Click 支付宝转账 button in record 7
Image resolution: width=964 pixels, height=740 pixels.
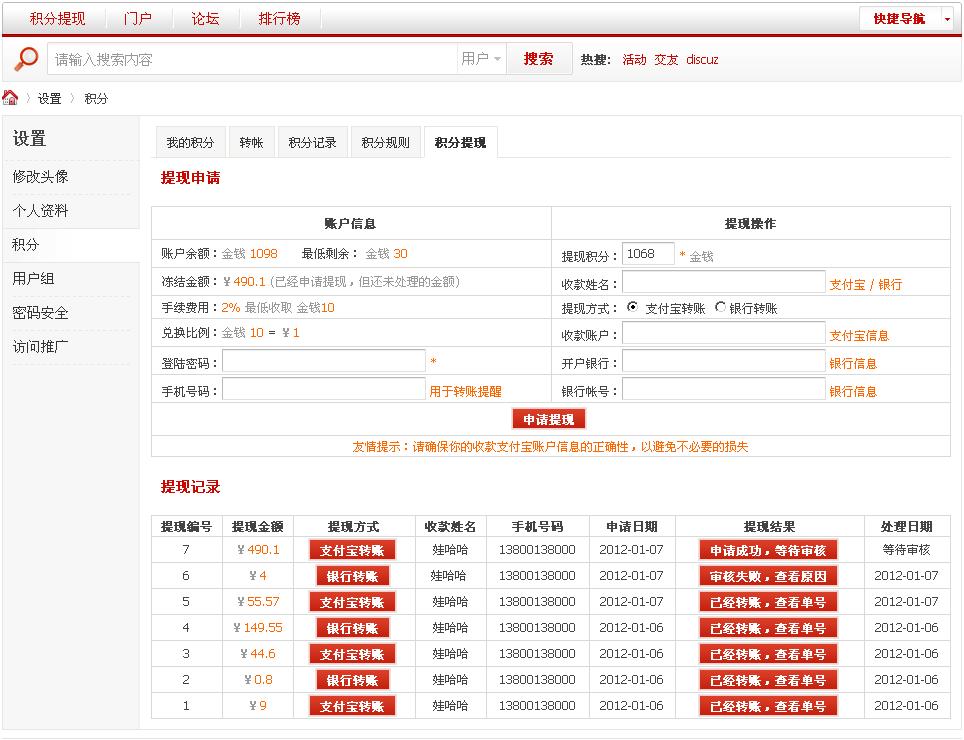352,550
